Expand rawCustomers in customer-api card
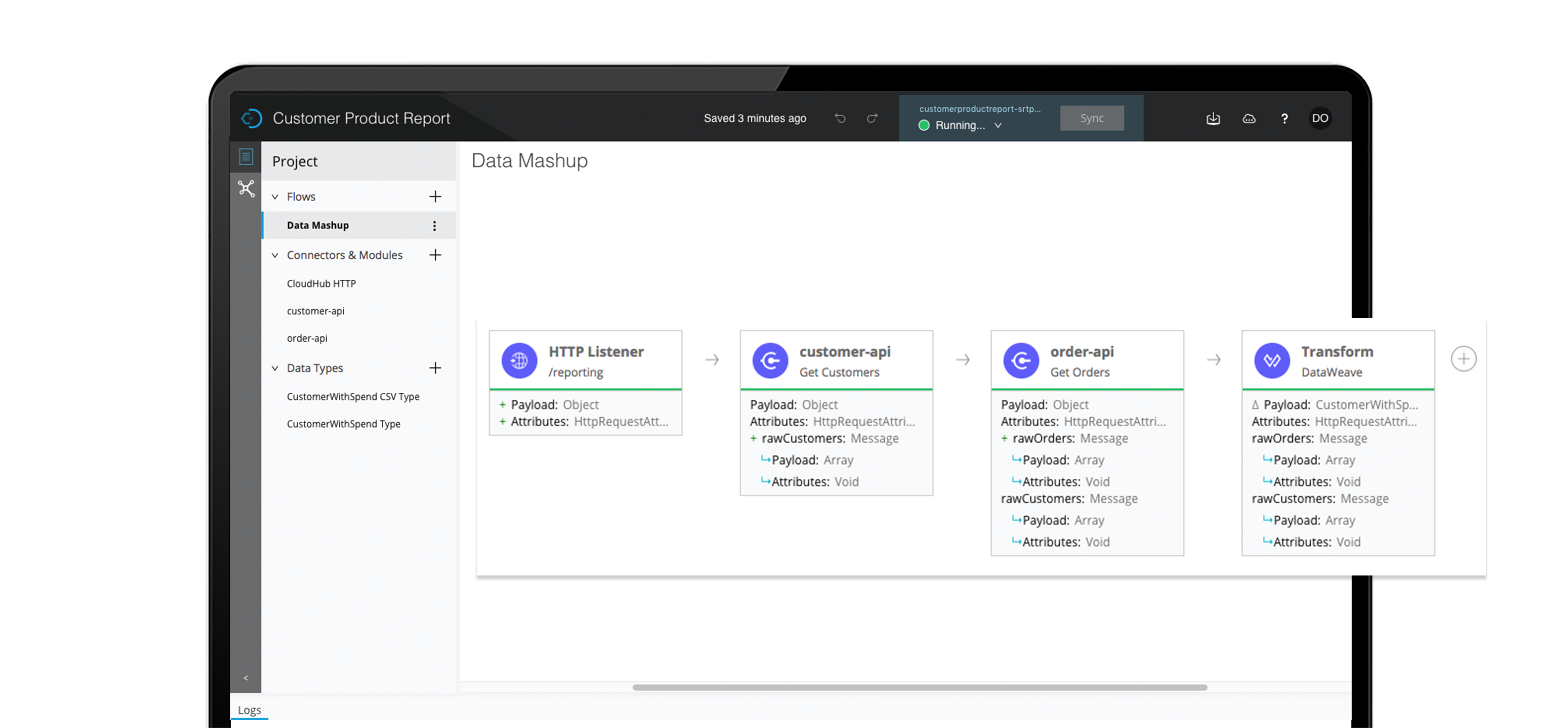The height and width of the screenshot is (728, 1568). point(754,438)
